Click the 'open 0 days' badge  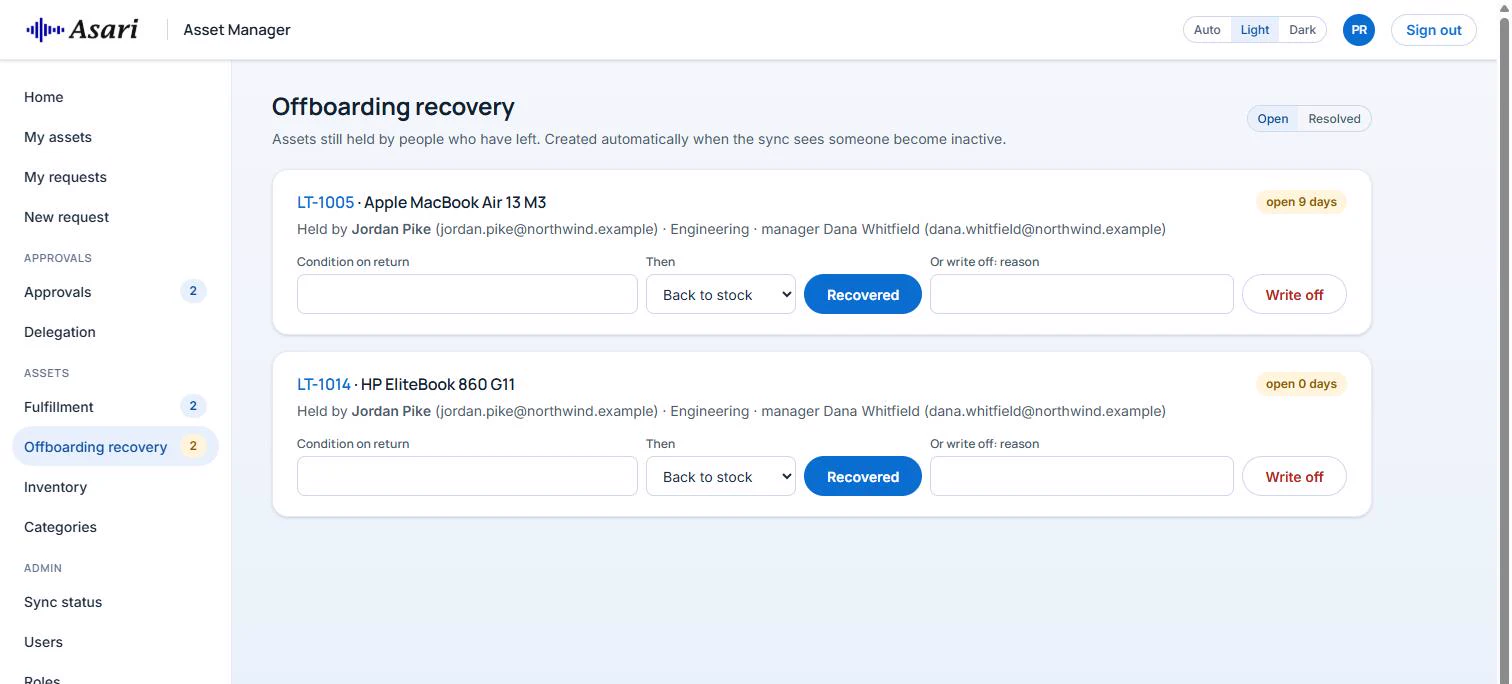coord(1301,384)
